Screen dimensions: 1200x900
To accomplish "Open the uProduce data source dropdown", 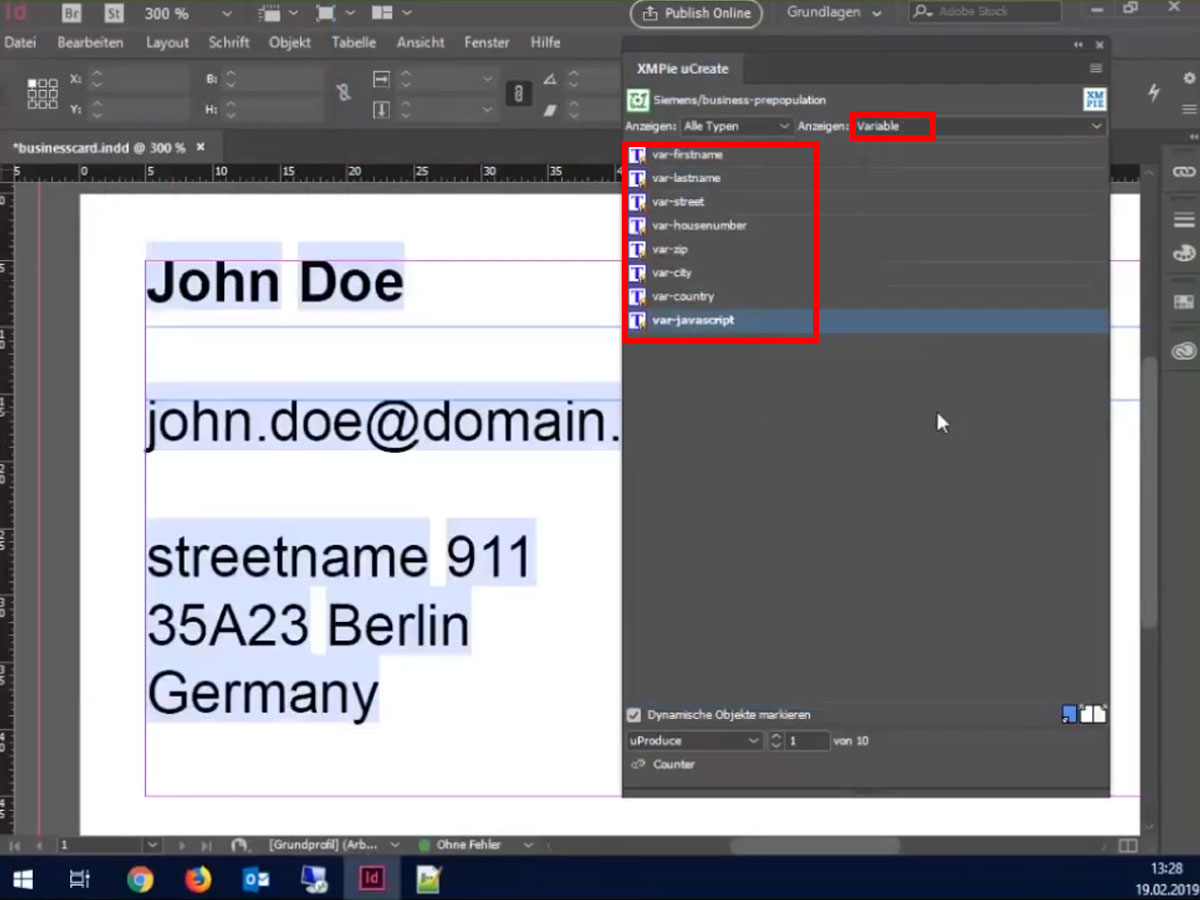I will click(695, 741).
